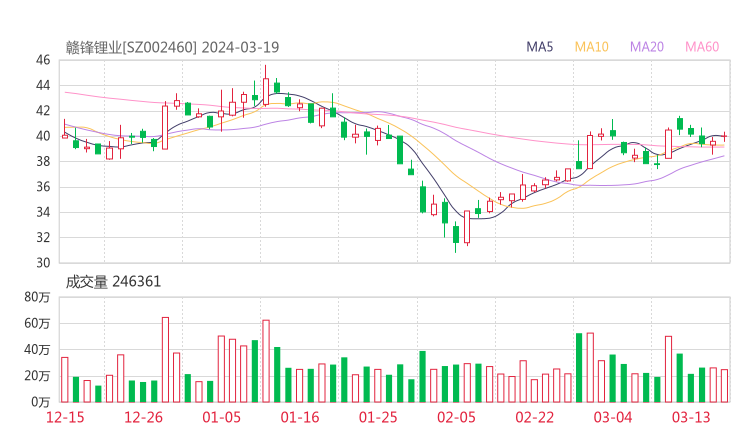
Task: Click the MA60 legend label
Action: 702,47
